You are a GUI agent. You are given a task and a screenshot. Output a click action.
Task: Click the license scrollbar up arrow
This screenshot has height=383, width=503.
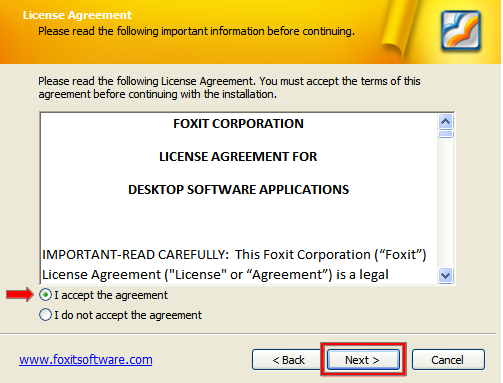click(446, 122)
